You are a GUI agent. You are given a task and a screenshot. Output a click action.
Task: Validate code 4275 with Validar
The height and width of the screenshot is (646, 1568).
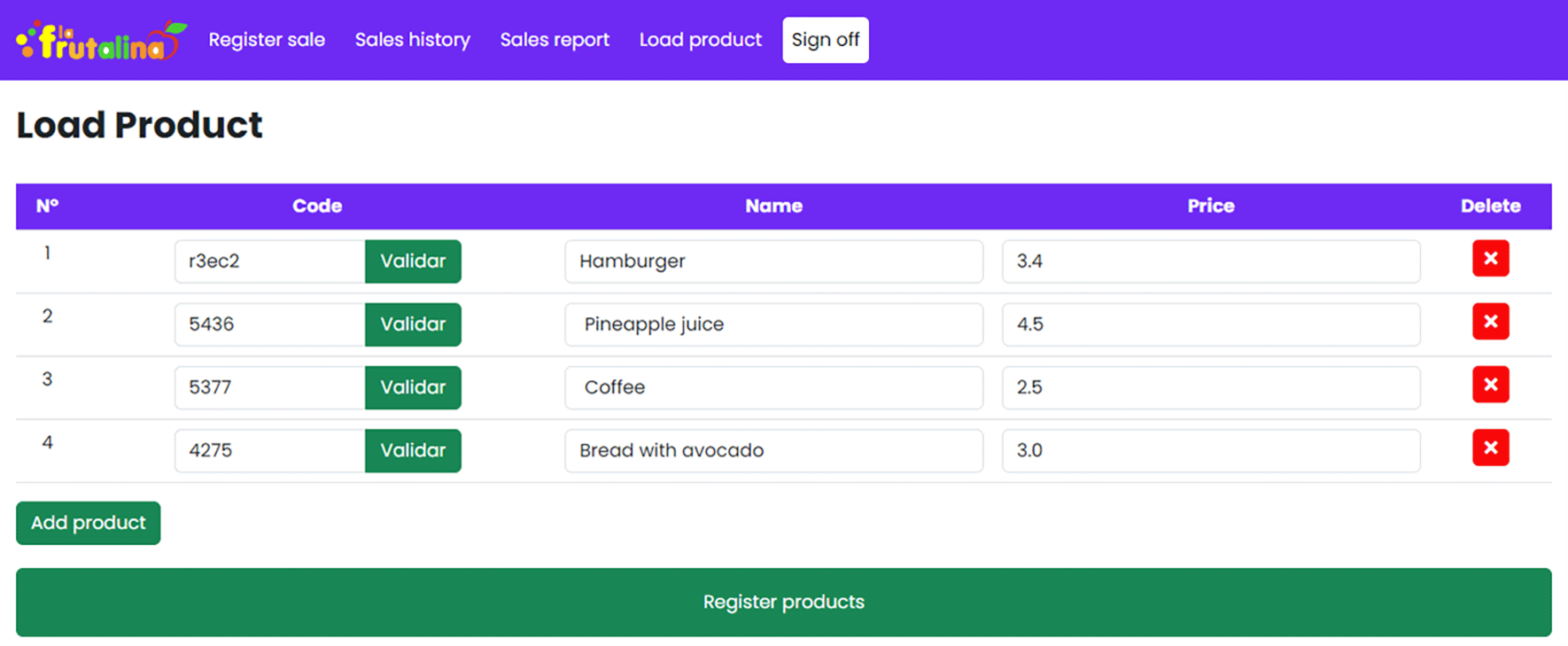(413, 450)
